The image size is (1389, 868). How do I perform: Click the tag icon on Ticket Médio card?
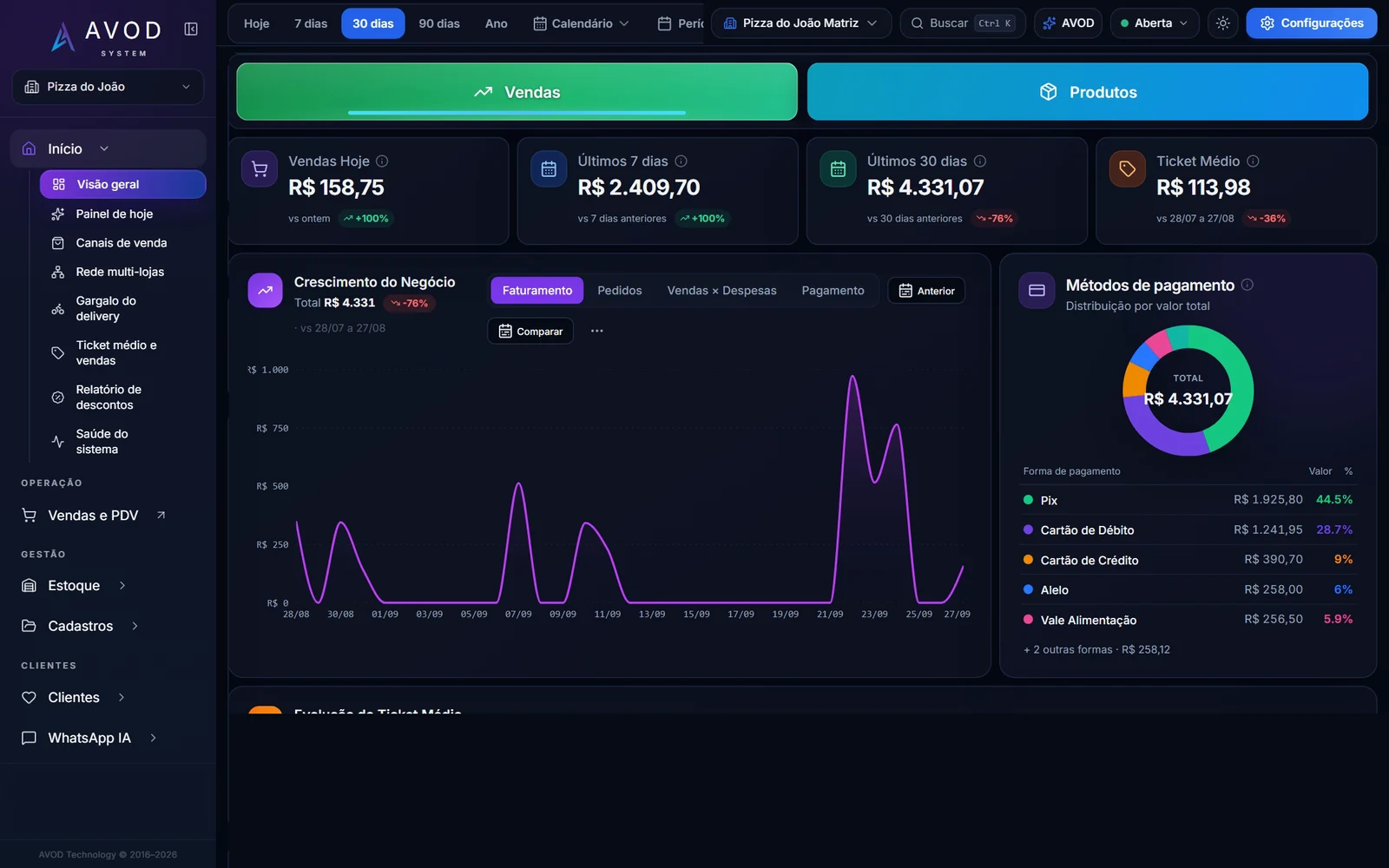point(1127,169)
